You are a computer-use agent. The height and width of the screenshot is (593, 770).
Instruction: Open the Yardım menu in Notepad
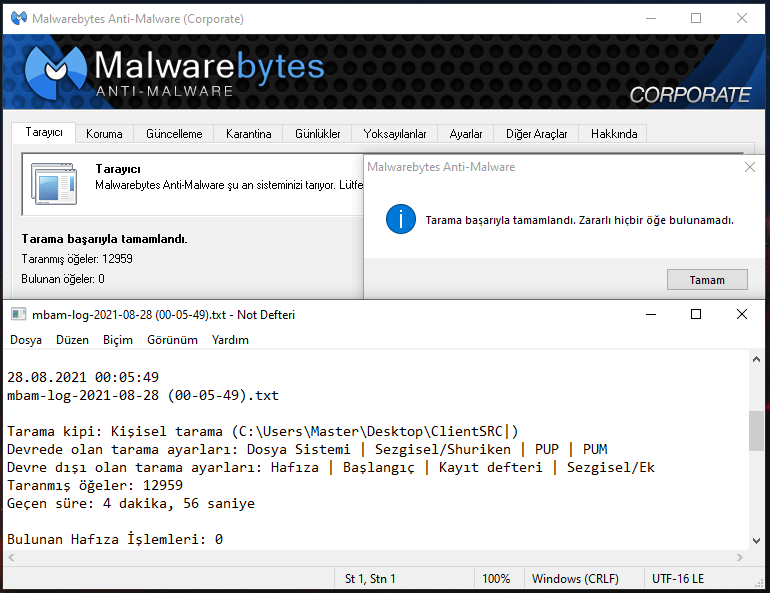(x=230, y=340)
